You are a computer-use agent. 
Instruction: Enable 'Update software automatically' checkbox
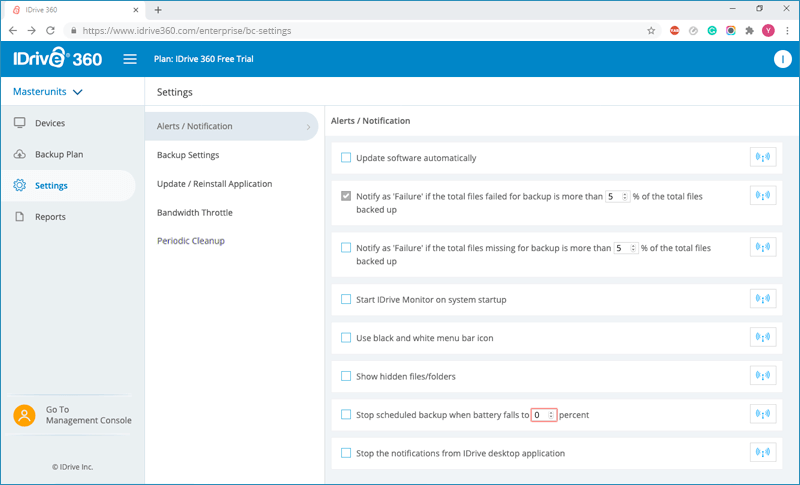point(346,157)
